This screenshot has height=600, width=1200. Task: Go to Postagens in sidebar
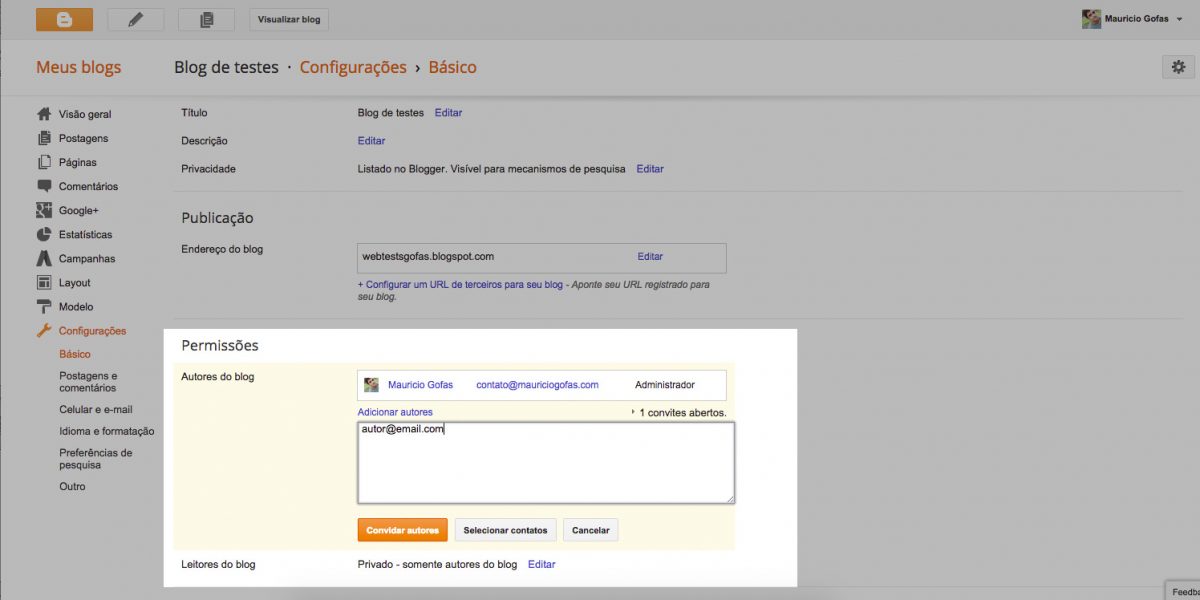[83, 138]
